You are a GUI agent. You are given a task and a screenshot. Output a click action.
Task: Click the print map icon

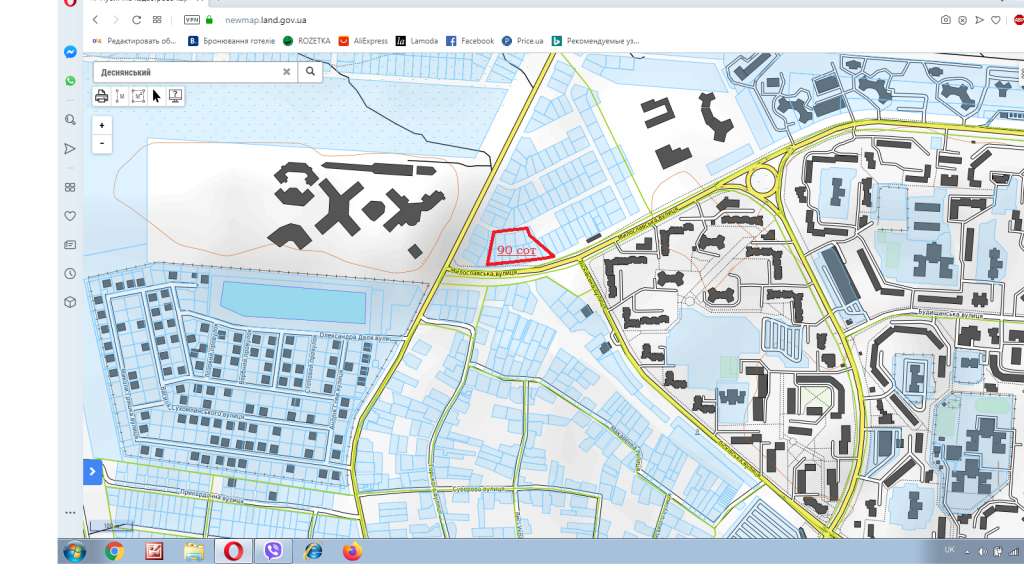[x=101, y=96]
